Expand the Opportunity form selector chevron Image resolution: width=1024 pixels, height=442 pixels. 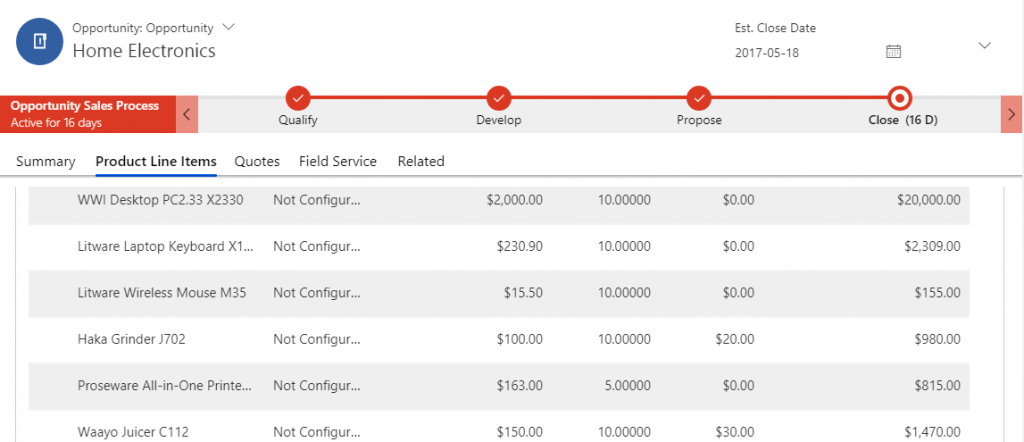point(229,26)
